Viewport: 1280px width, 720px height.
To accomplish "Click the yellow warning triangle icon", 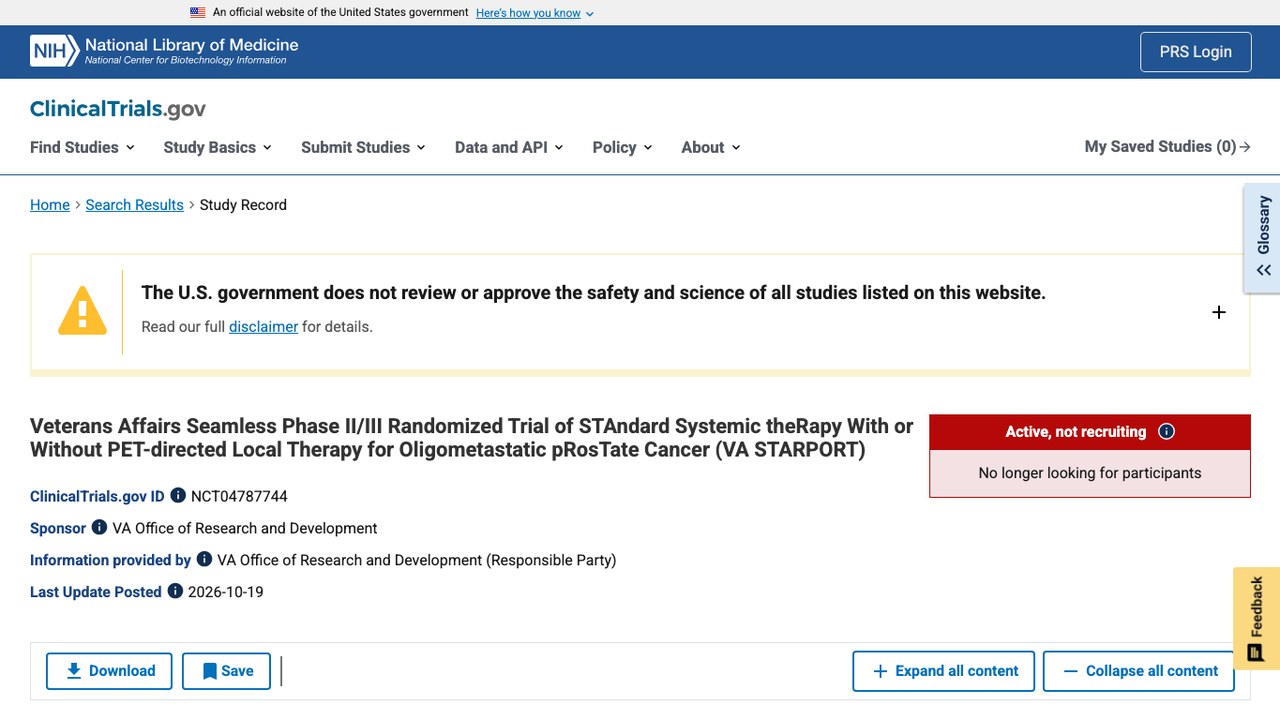I will [82, 310].
